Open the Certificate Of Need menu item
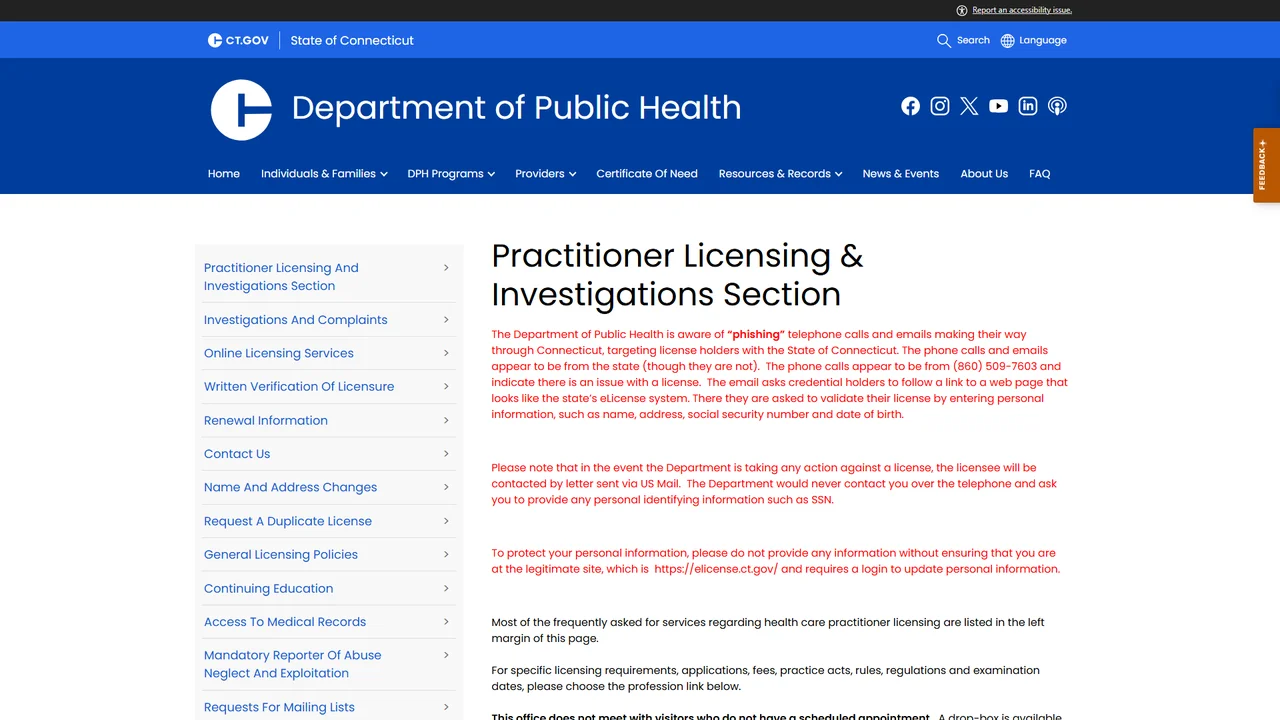The image size is (1280, 720). [647, 174]
